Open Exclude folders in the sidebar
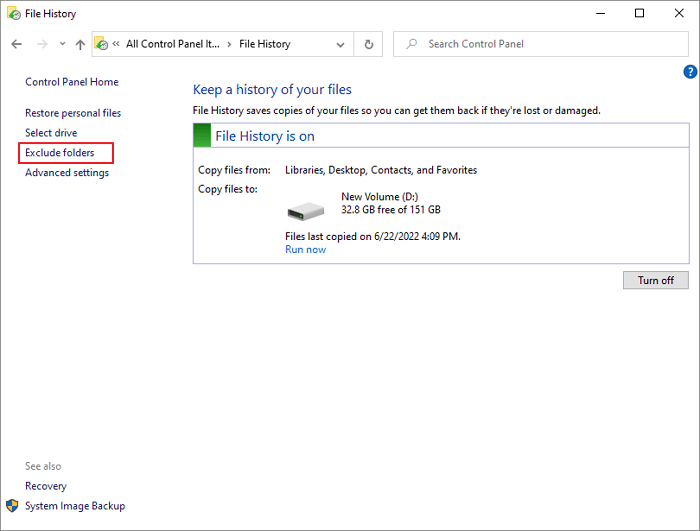The image size is (700, 531). tap(60, 153)
